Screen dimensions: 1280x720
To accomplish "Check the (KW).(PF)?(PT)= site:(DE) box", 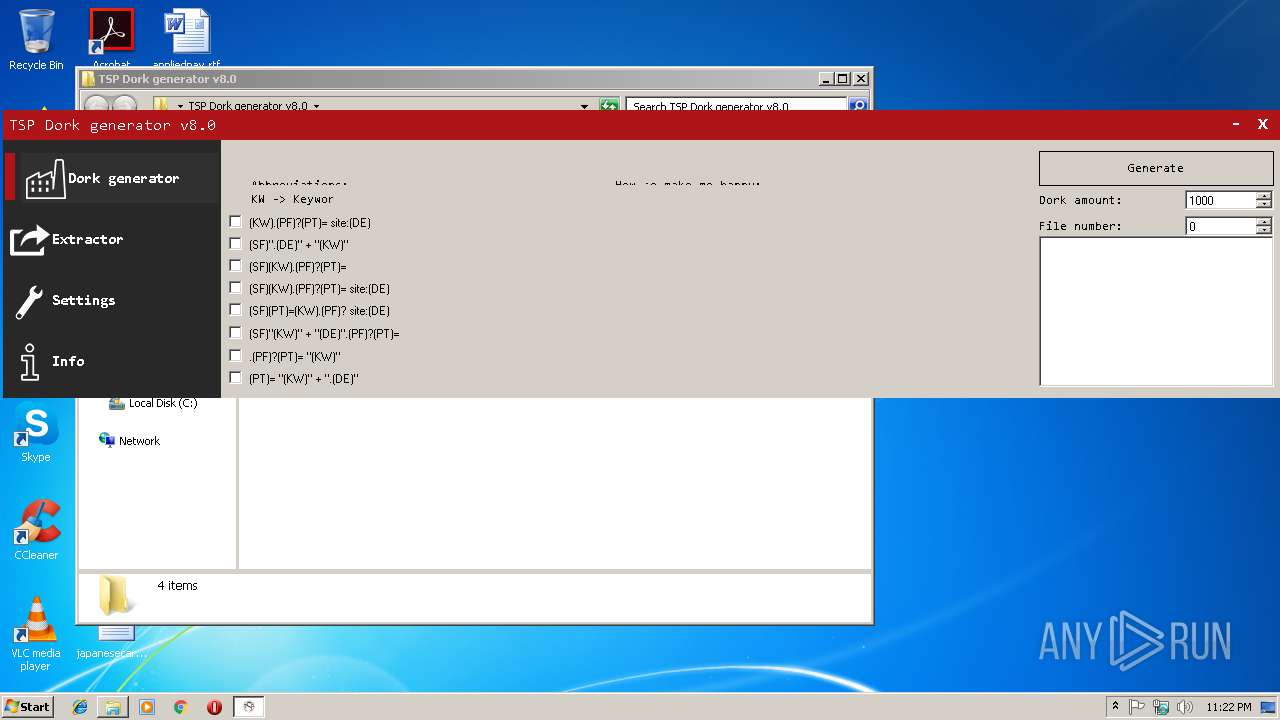I will [235, 222].
